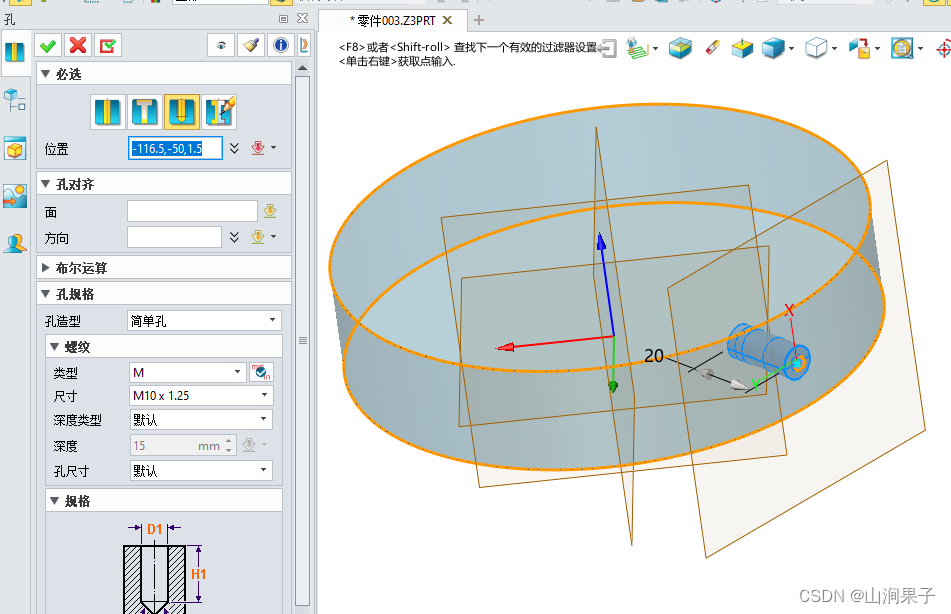Open the 深度类型 默认 dropdown
Viewport: 951px width, 614px height.
coord(201,419)
